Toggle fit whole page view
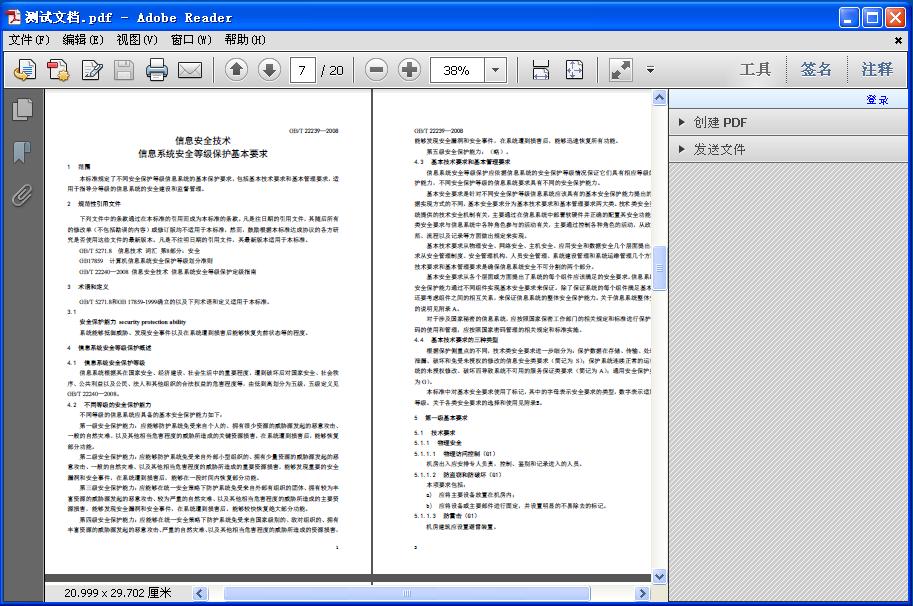The width and height of the screenshot is (913, 606). coord(573,70)
